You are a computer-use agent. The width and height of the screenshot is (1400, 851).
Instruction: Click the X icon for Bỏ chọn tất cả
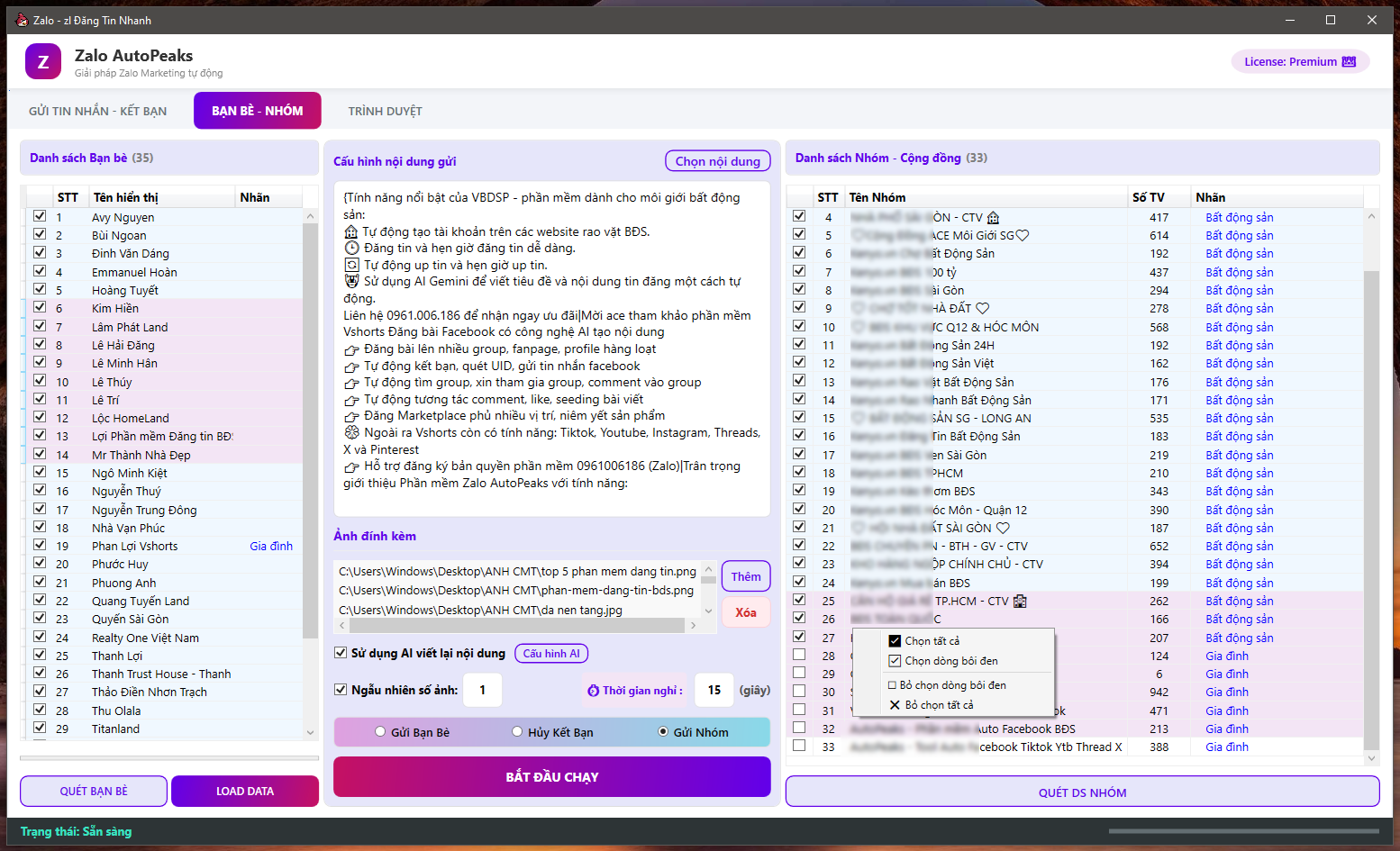pyautogui.click(x=895, y=705)
